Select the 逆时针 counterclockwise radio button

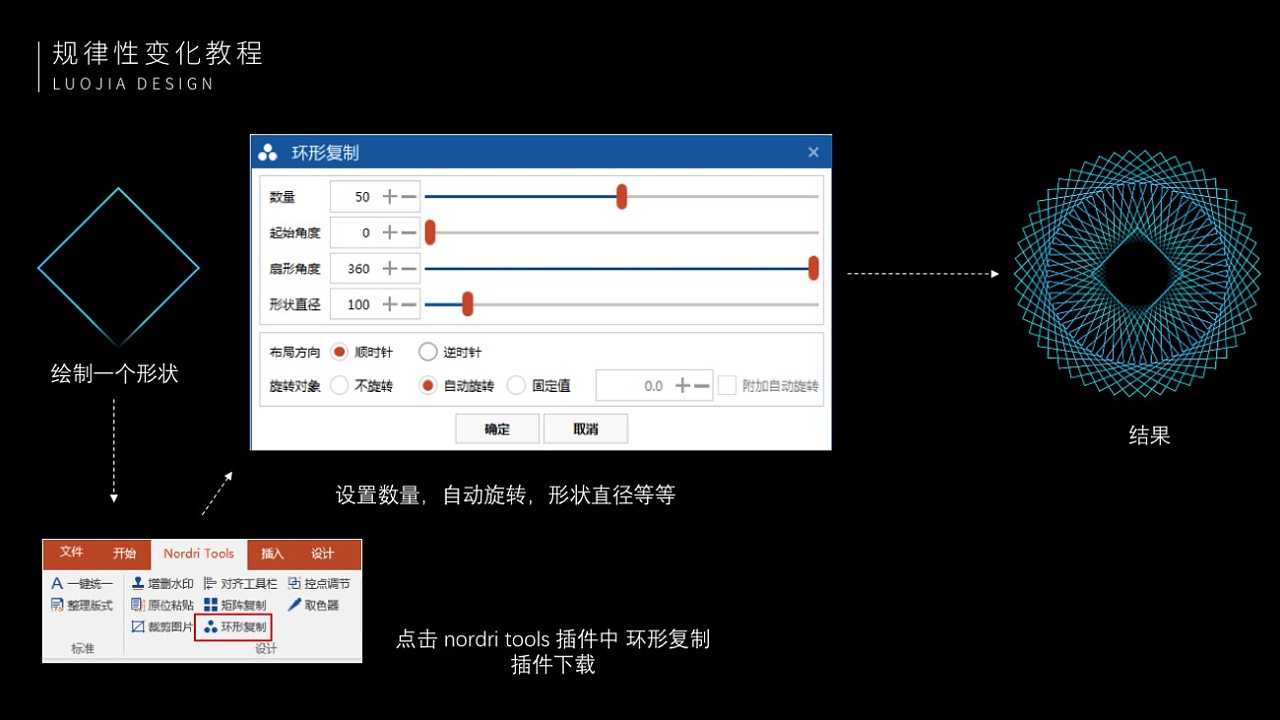pyautogui.click(x=428, y=352)
